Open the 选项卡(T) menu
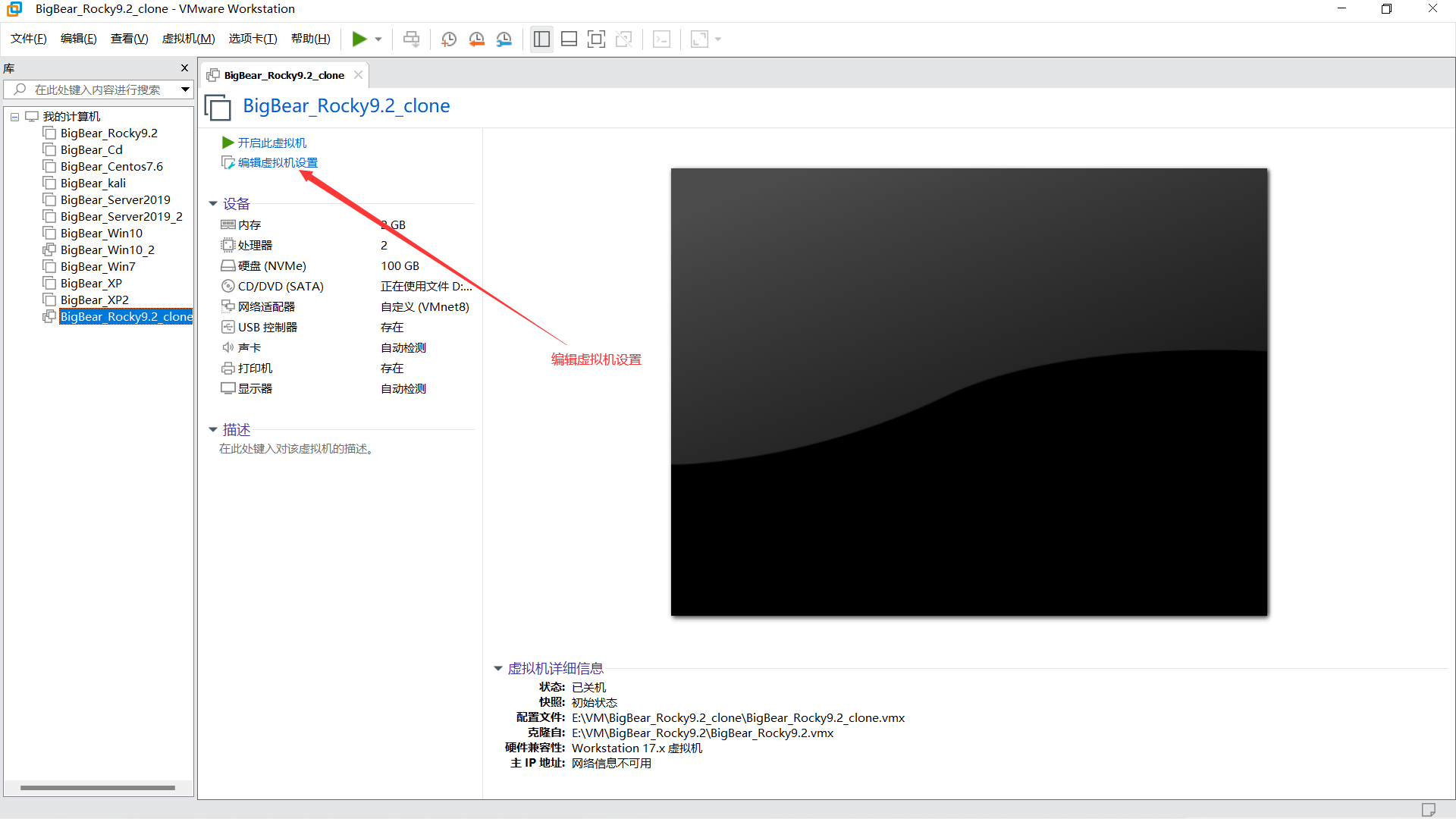 click(x=253, y=39)
